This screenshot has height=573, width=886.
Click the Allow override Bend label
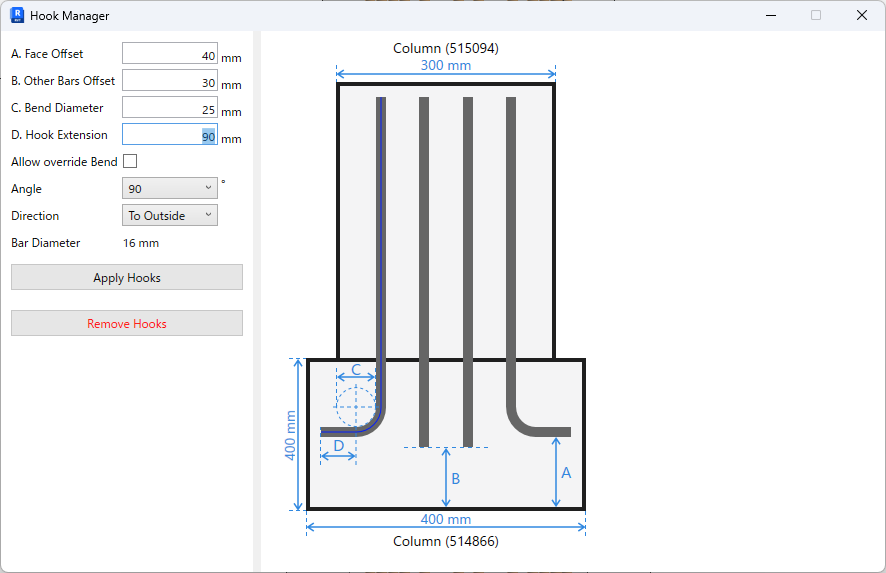(x=64, y=162)
